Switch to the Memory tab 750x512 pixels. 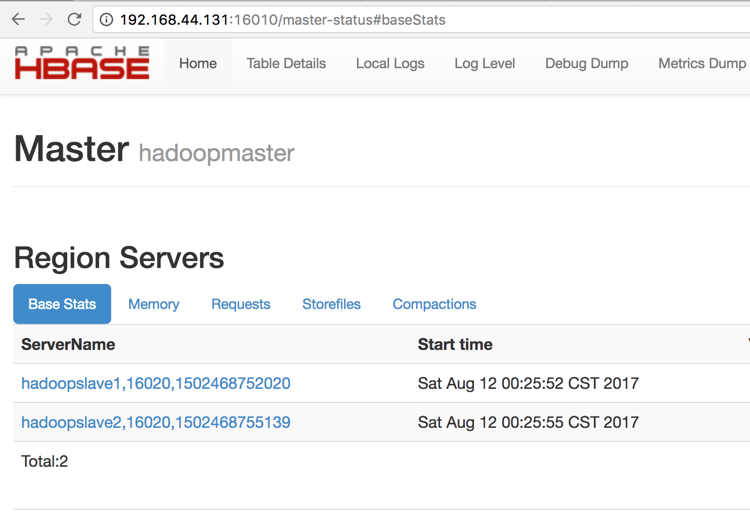click(x=153, y=304)
